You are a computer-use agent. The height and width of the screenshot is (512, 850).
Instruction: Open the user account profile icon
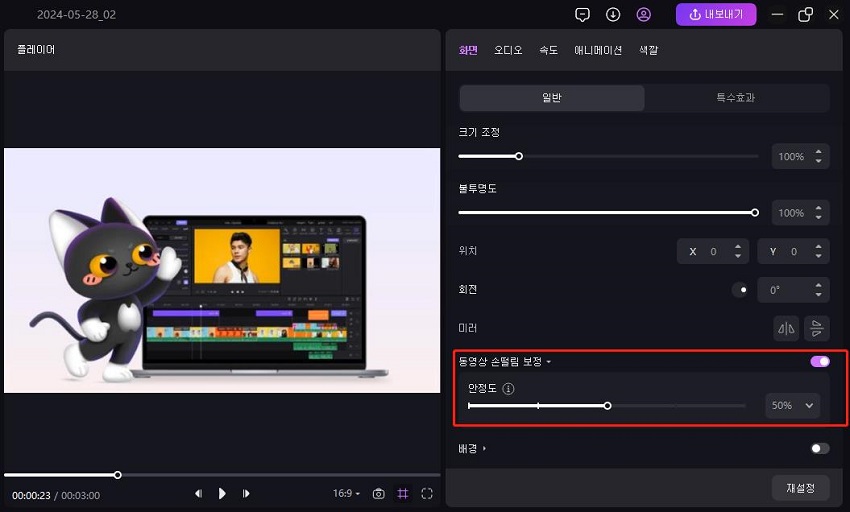pyautogui.click(x=643, y=15)
